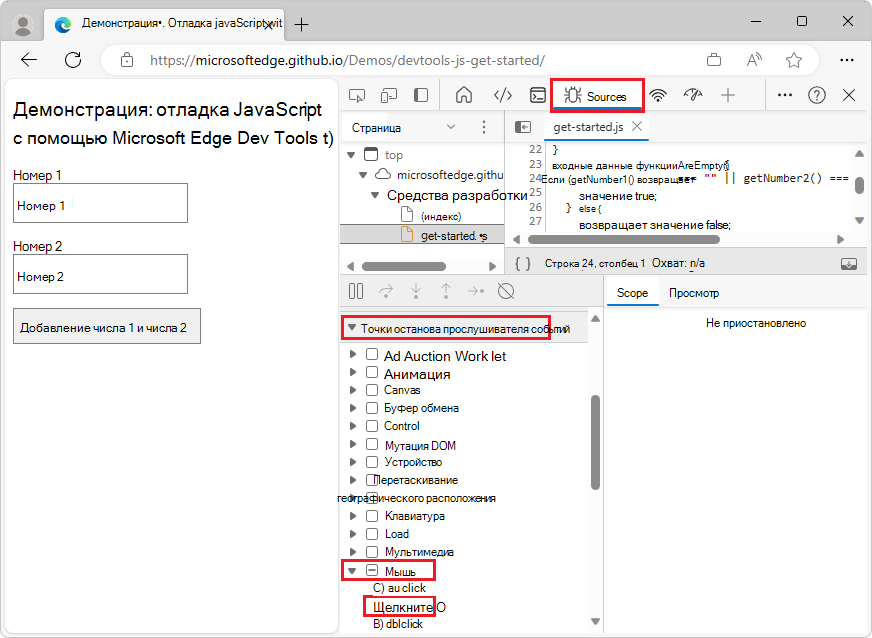Open the Elements tool icon
The height and width of the screenshot is (638, 872).
tap(503, 96)
